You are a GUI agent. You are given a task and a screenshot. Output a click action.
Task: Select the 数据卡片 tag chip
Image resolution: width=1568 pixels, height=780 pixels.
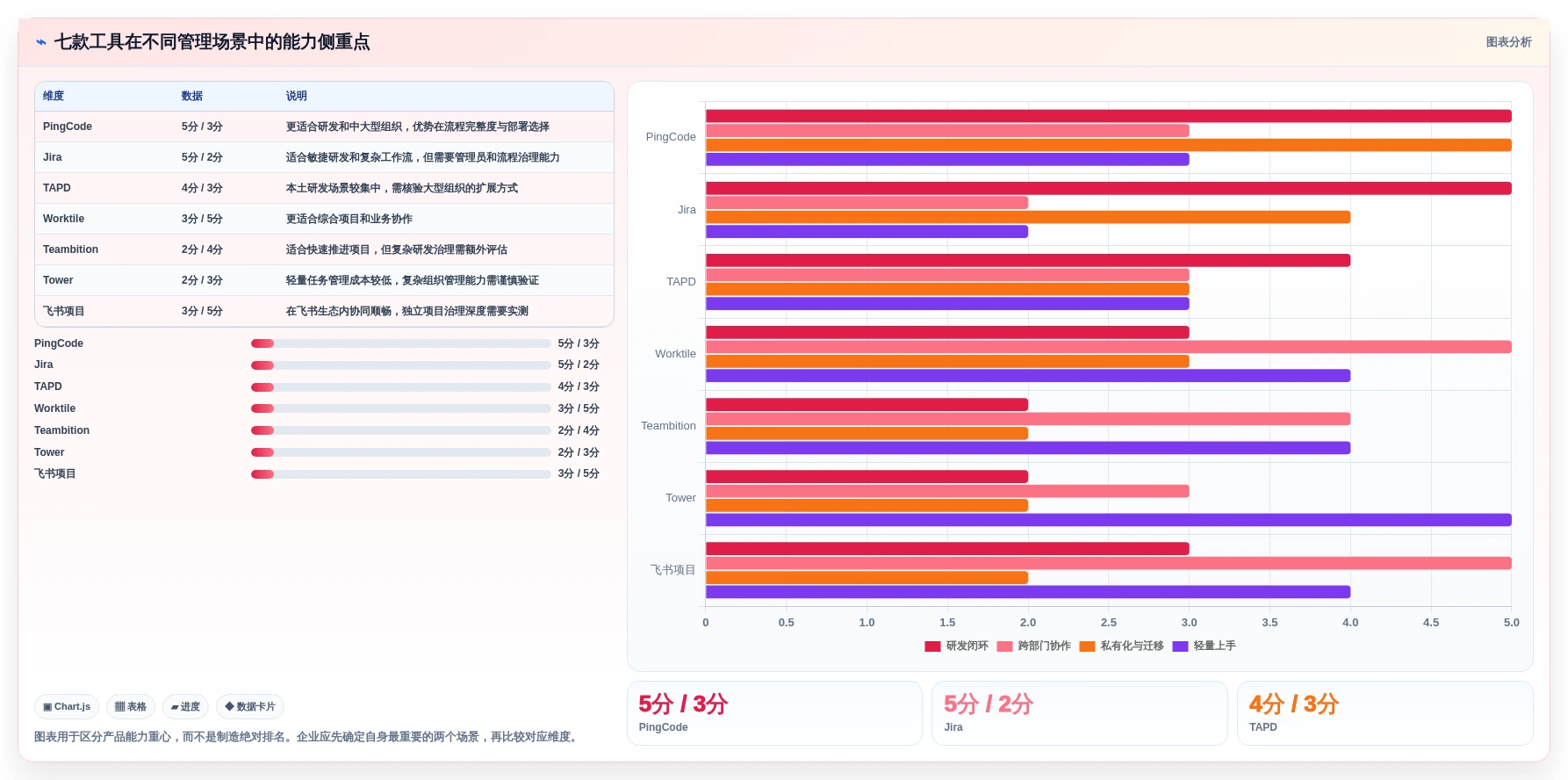click(250, 706)
